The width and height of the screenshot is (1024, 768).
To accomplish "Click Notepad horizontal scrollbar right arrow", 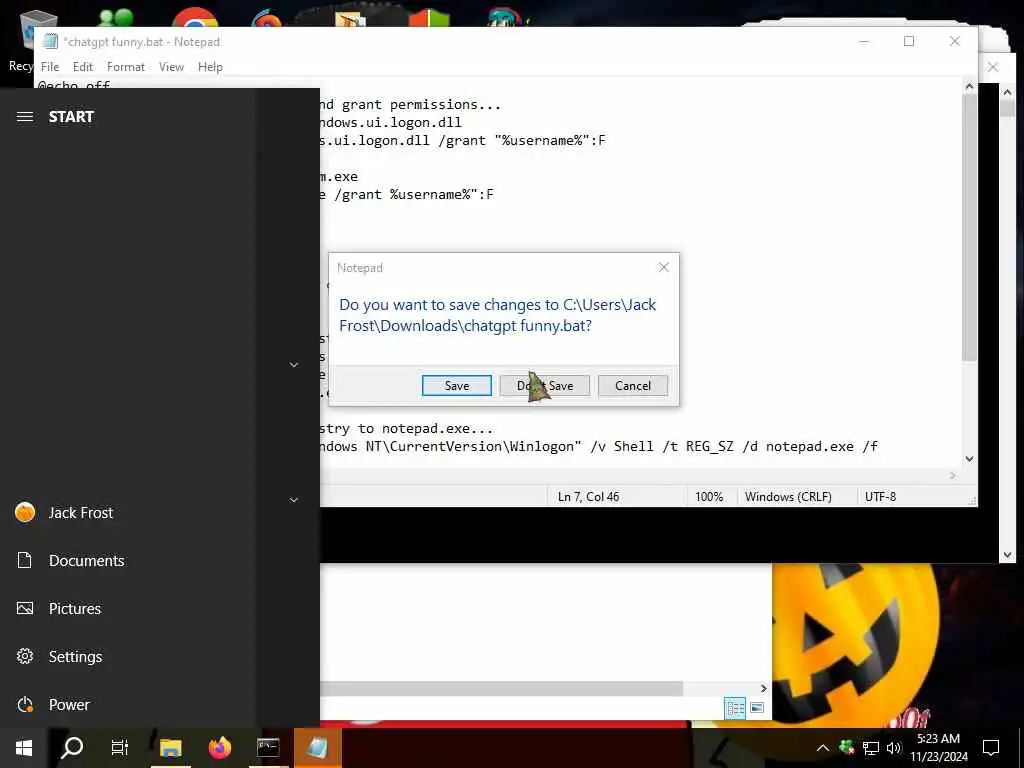I will tap(953, 476).
